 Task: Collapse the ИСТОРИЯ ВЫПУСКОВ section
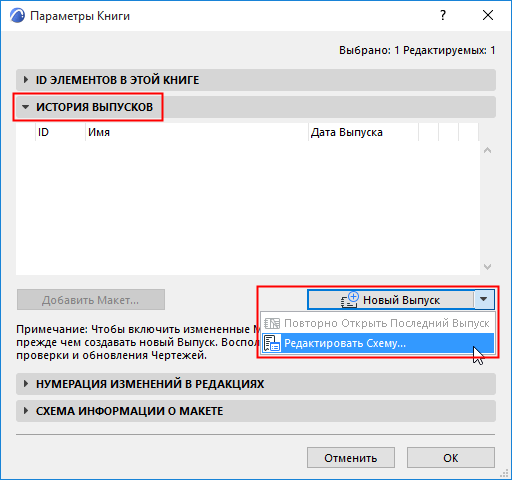[256, 107]
